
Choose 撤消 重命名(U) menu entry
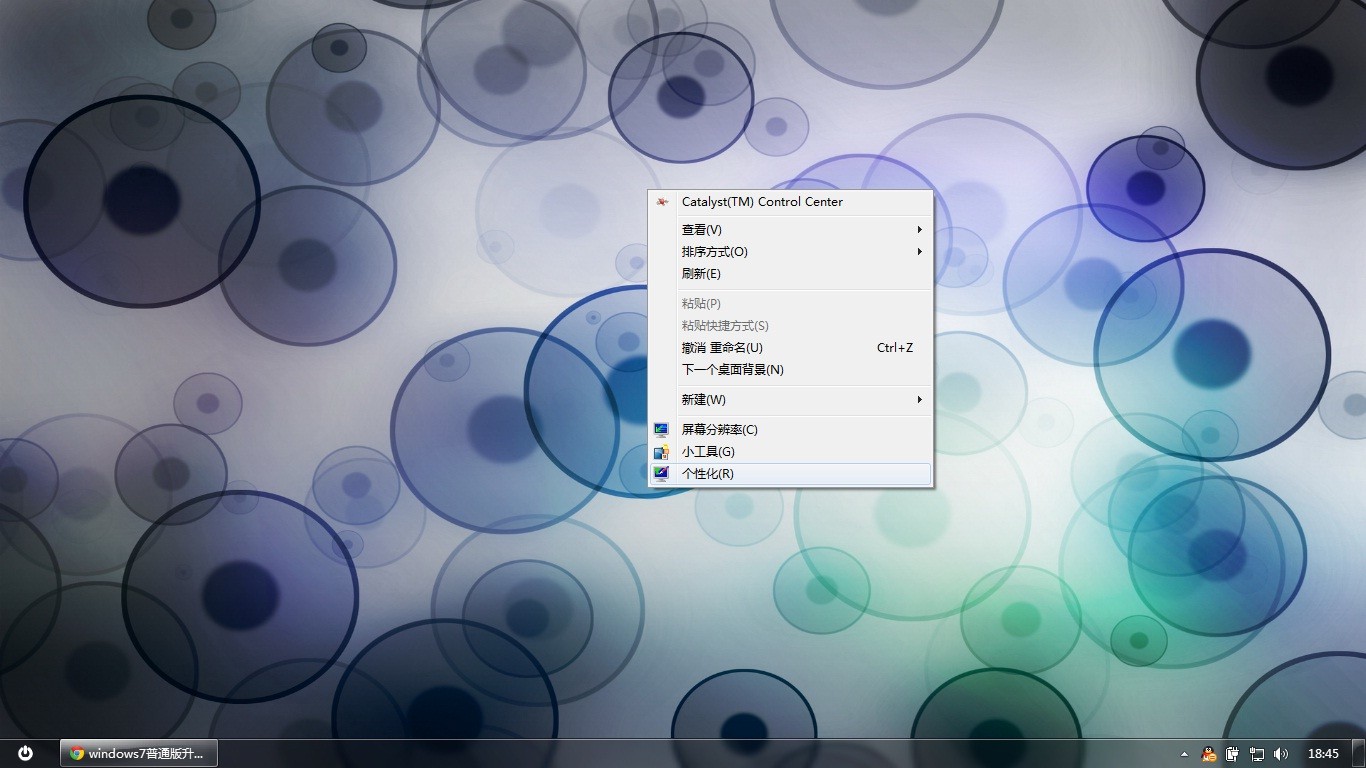click(x=722, y=348)
